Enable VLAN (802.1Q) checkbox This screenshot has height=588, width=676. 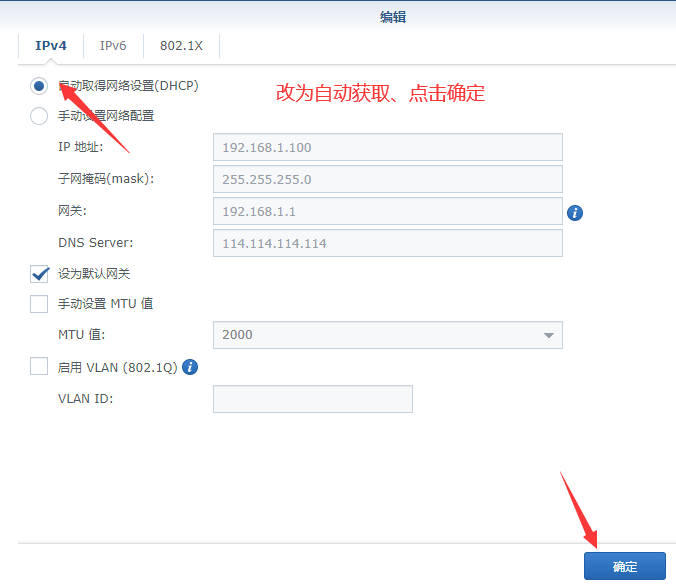click(x=39, y=367)
